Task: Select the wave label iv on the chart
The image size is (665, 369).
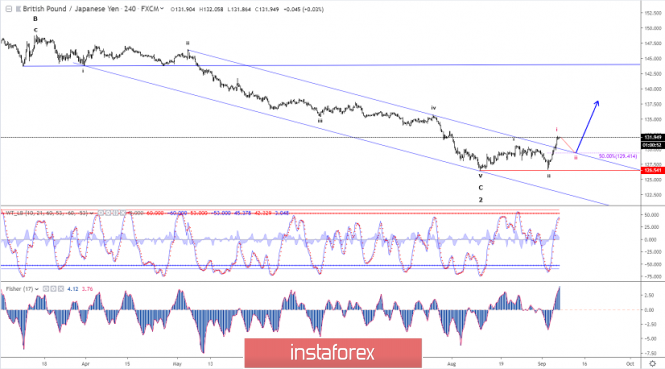Action: [x=433, y=108]
